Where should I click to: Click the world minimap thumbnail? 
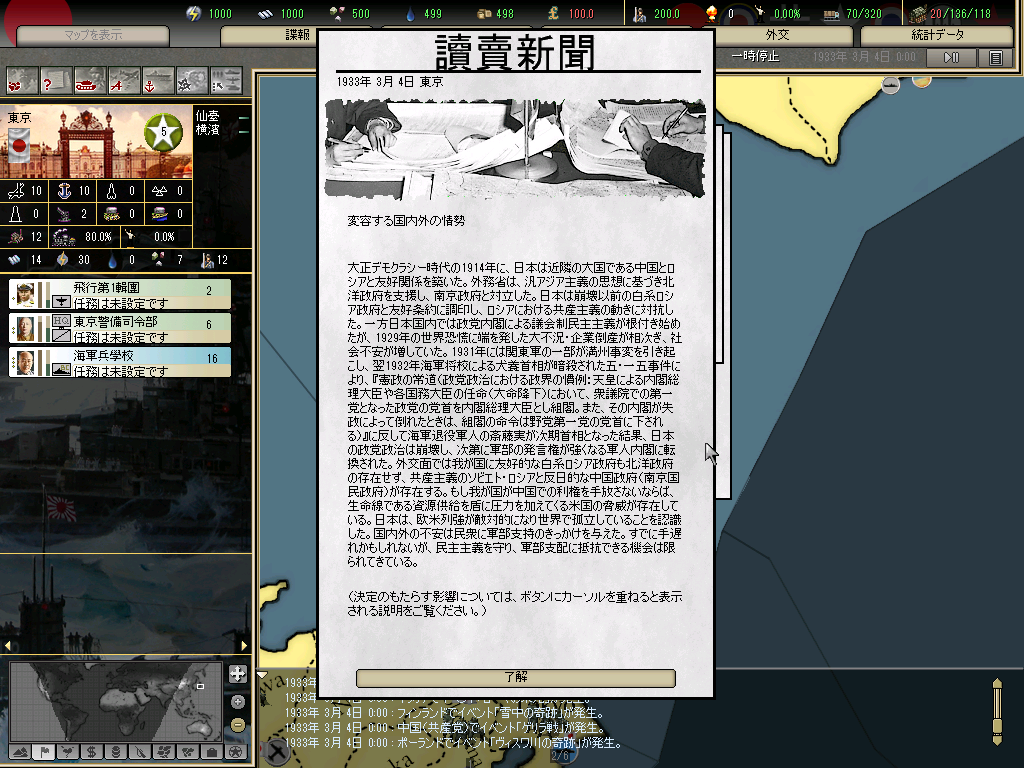(x=116, y=702)
